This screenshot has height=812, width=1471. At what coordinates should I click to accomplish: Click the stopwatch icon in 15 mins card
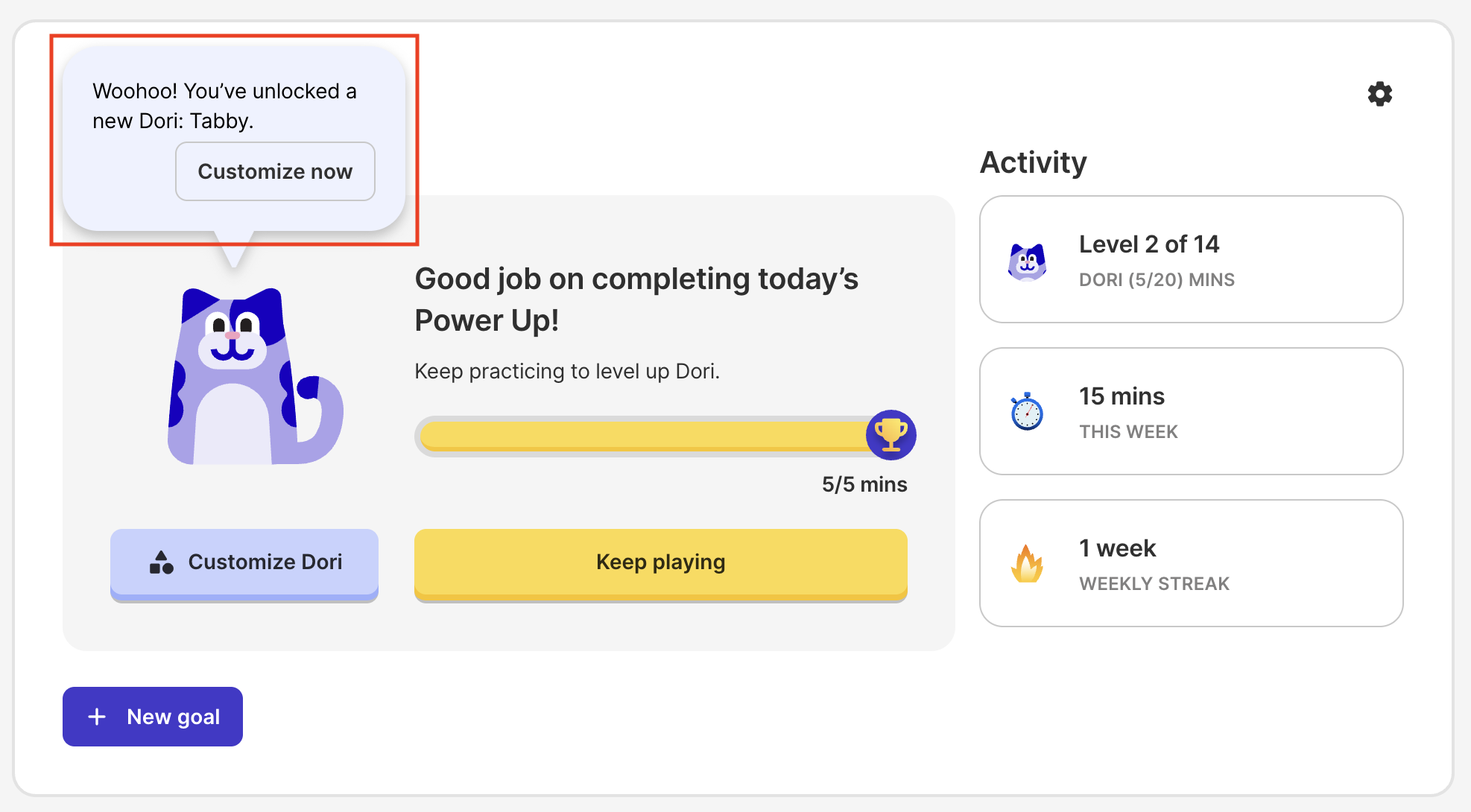pyautogui.click(x=1027, y=411)
